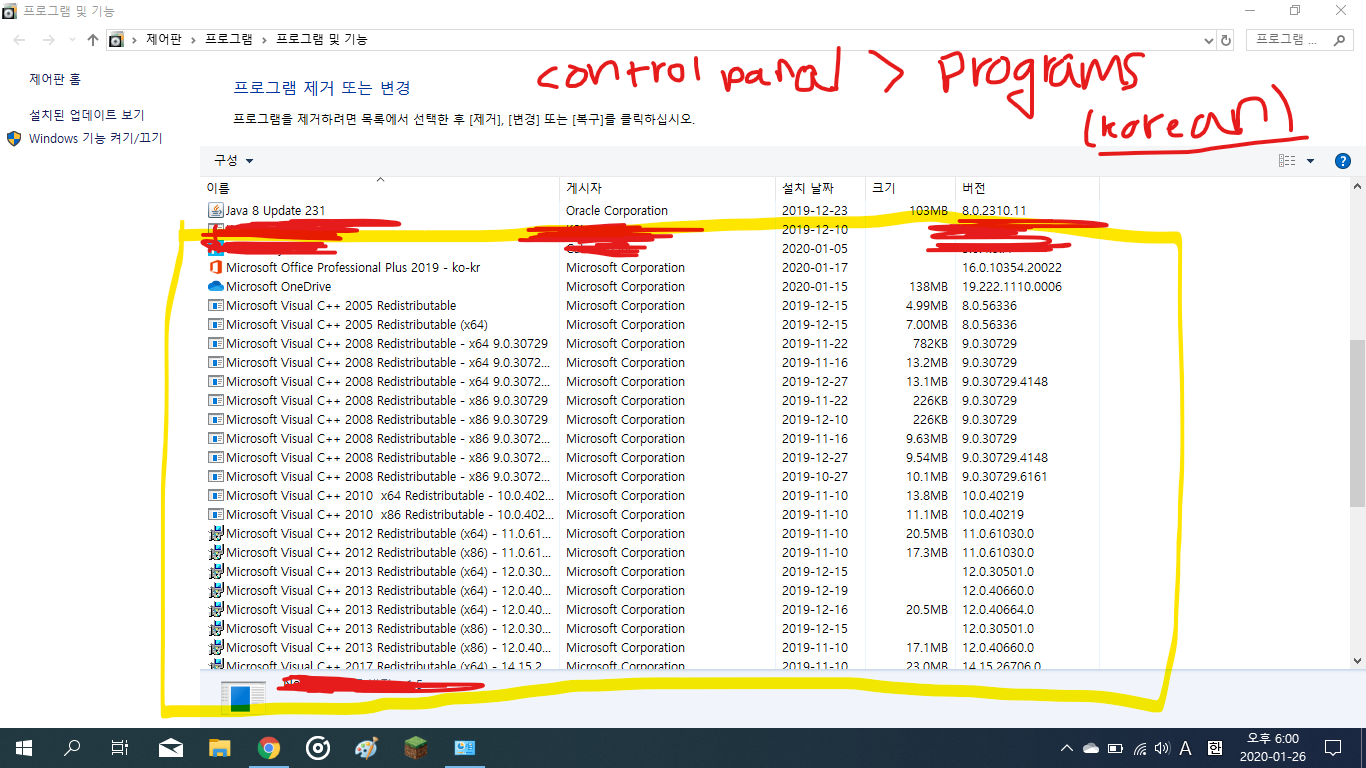Click the 138MB size cell
The height and width of the screenshot is (768, 1366).
coord(929,287)
